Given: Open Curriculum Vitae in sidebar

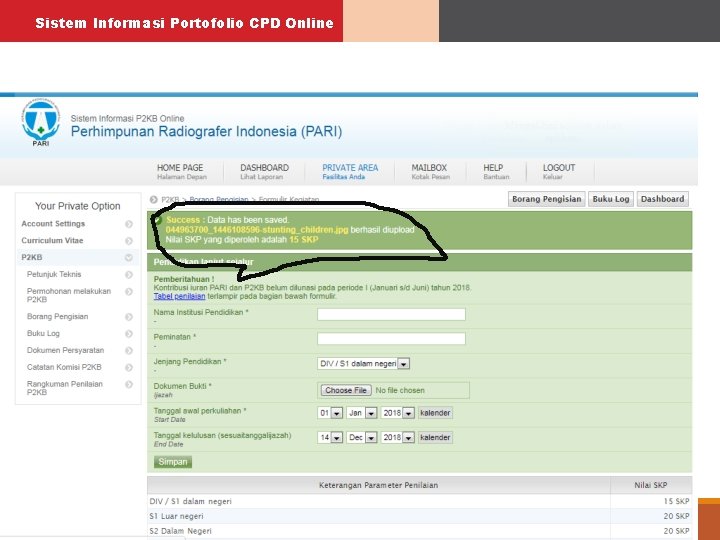Looking at the screenshot, I should coord(52,241).
